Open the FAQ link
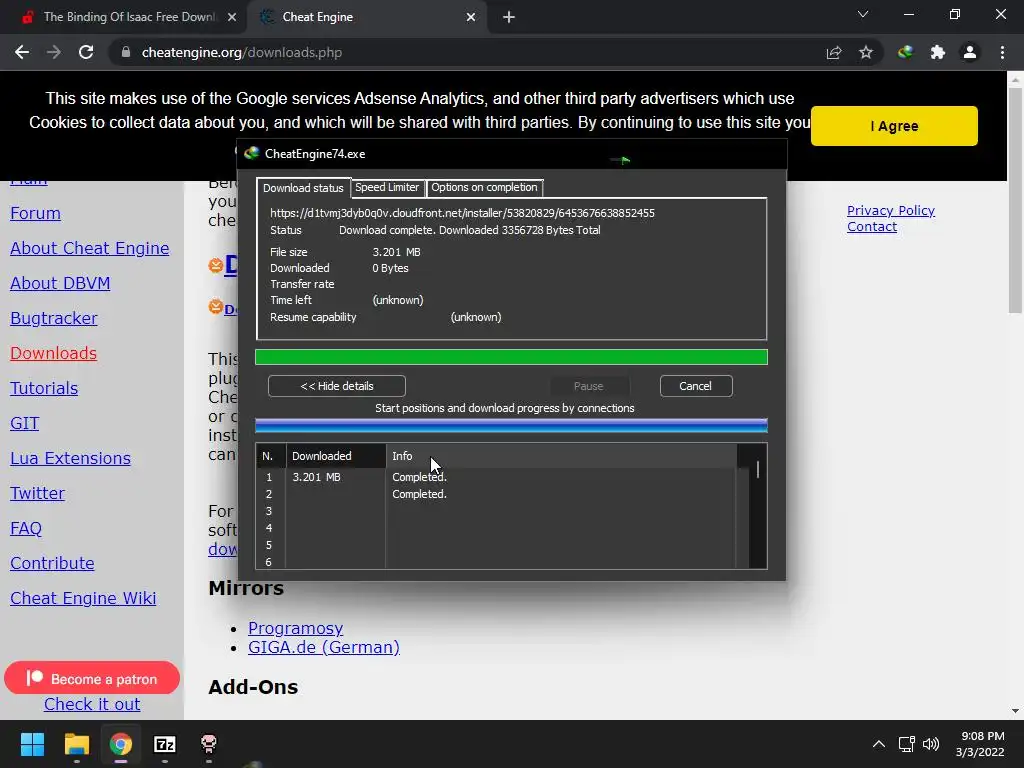This screenshot has height=768, width=1024. [x=26, y=528]
